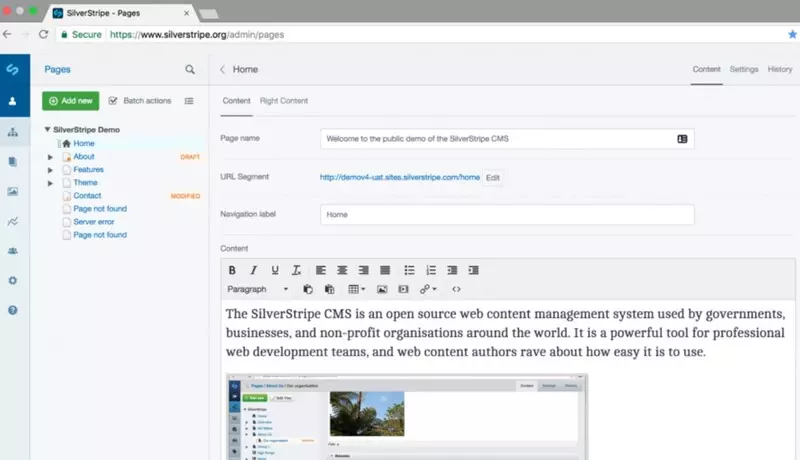Screen dimensions: 800x460
Task: Switch to list view icon beside Batch actions
Action: tap(189, 101)
